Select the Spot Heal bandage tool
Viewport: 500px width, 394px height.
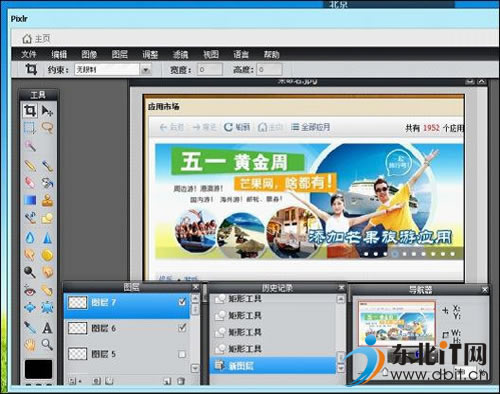[47, 291]
